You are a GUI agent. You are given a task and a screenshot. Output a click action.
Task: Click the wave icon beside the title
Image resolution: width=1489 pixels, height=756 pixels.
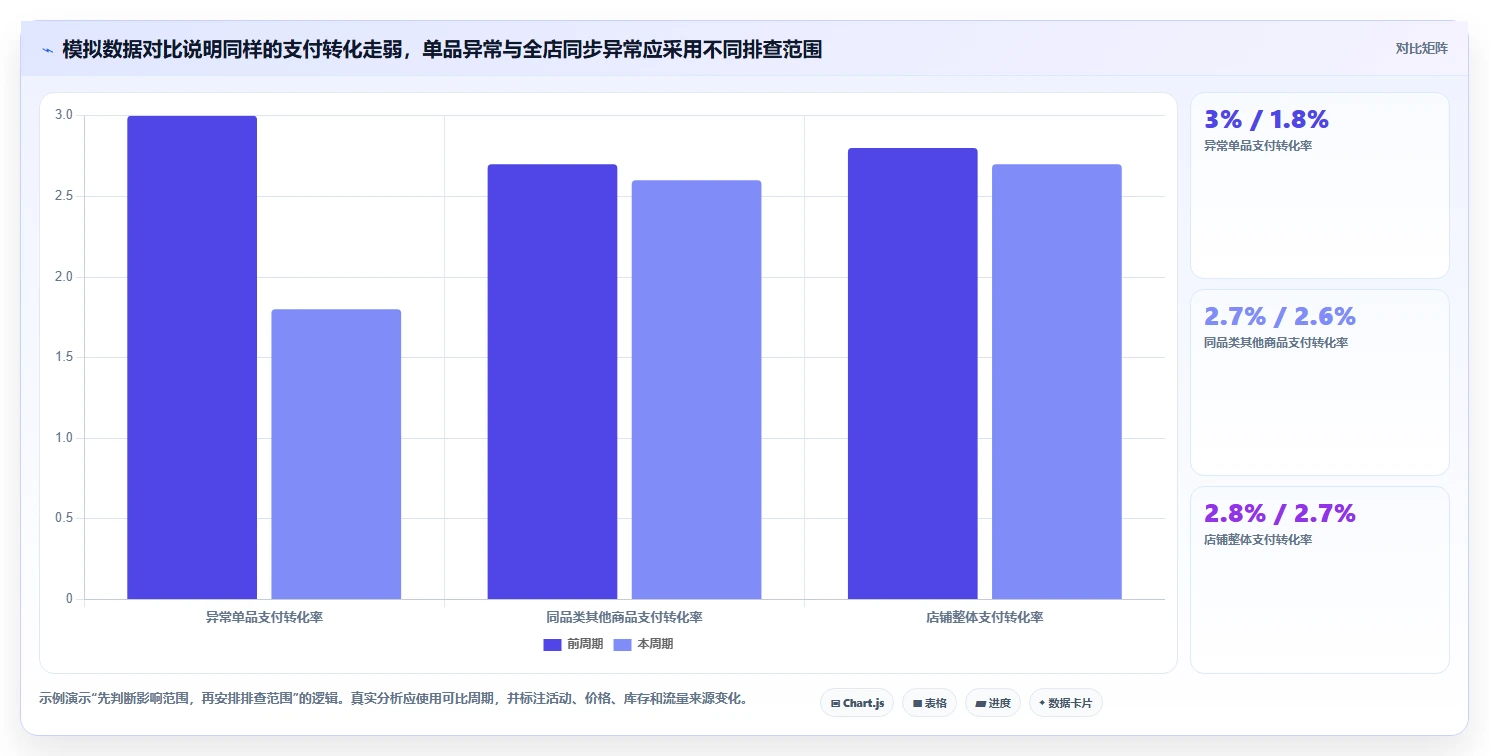47,50
